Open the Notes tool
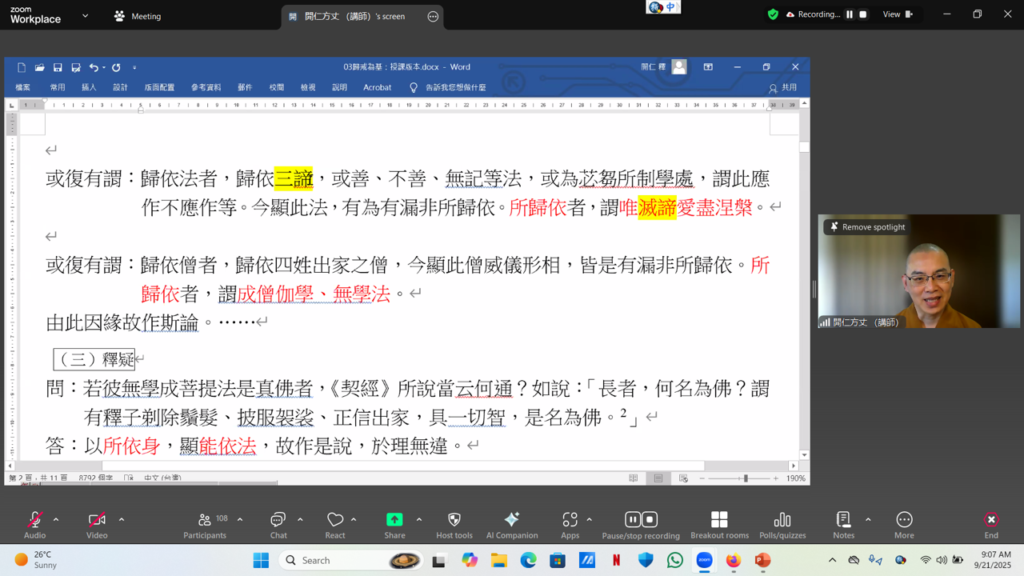Viewport: 1024px width, 576px height. [x=843, y=520]
